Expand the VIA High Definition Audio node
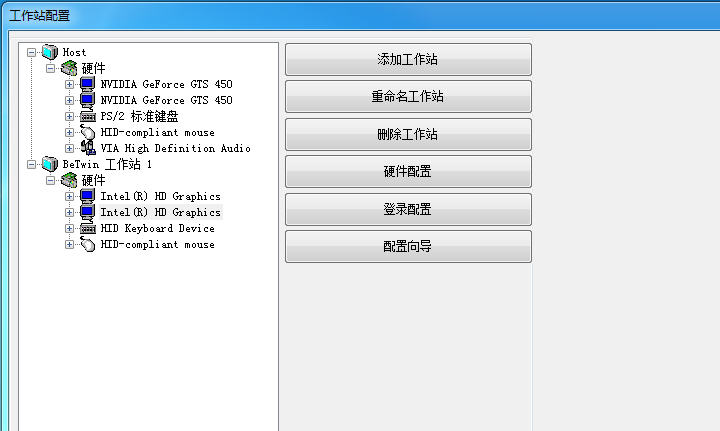Screen dimensions: 720x431 [69, 148]
